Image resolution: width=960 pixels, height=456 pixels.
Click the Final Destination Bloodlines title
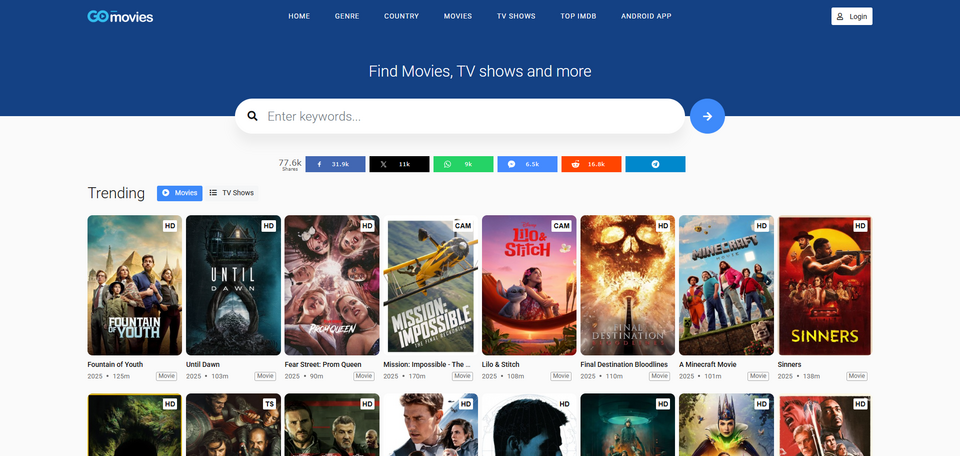pos(624,364)
